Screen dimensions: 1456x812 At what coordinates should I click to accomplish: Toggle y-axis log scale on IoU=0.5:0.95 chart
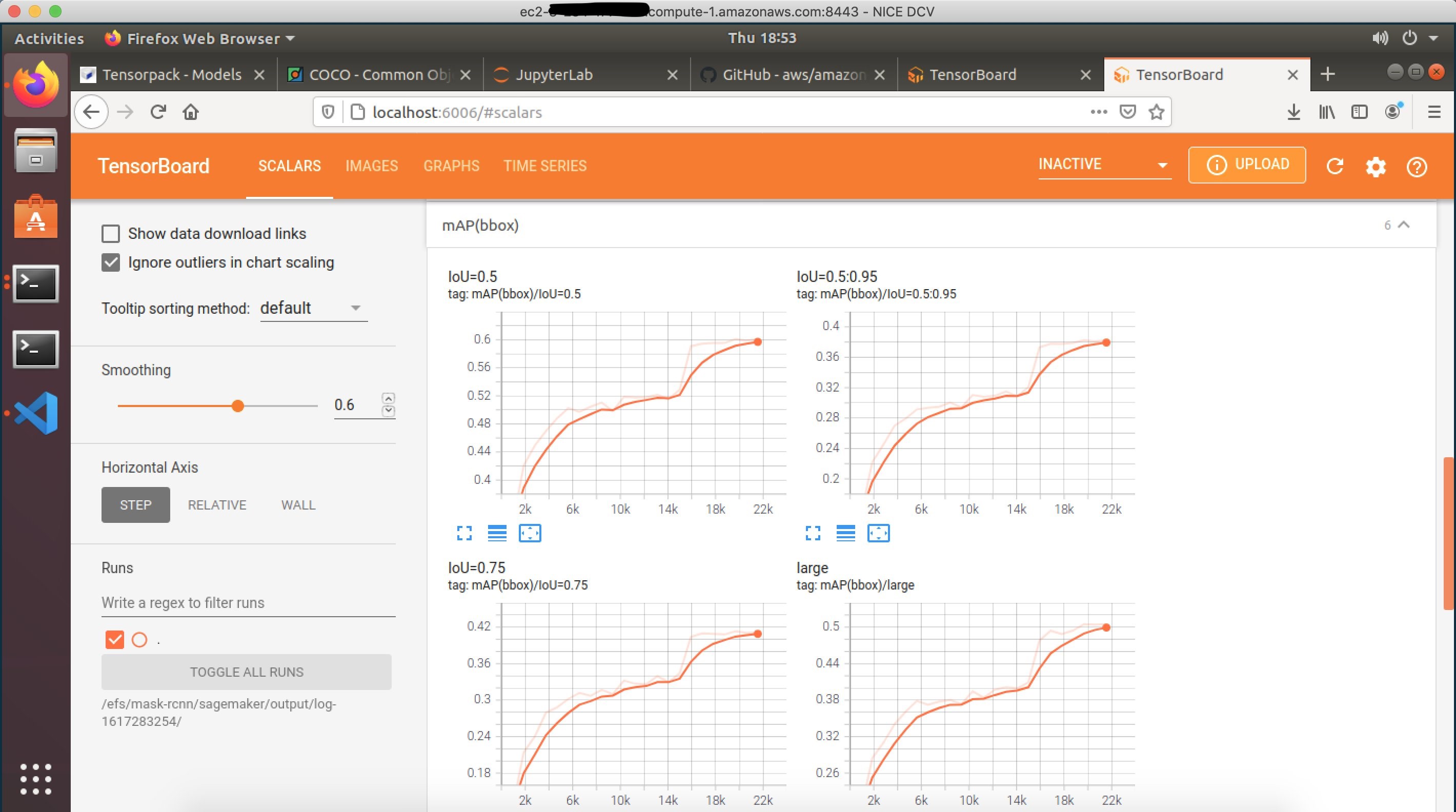pos(845,533)
